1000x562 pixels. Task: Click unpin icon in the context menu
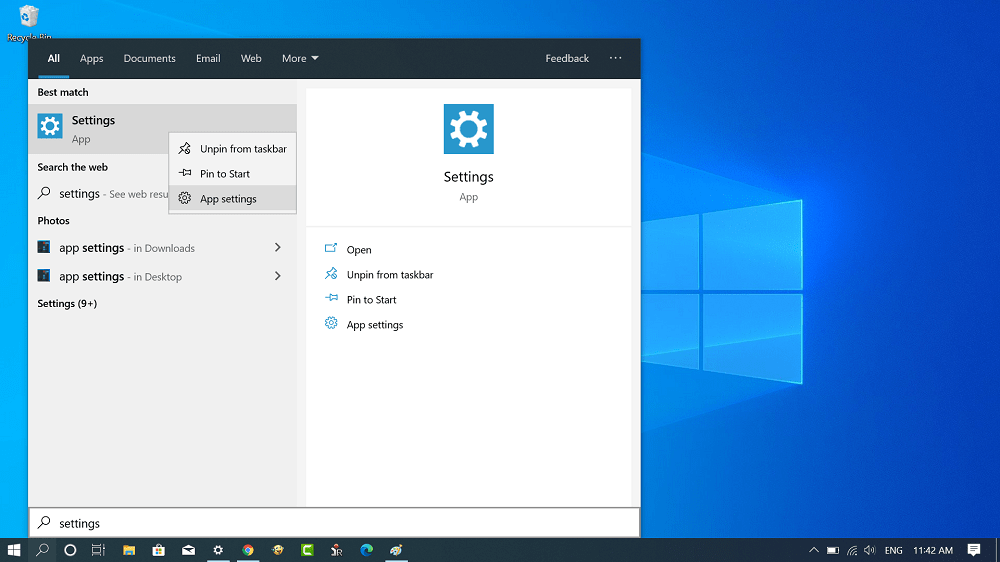click(184, 149)
